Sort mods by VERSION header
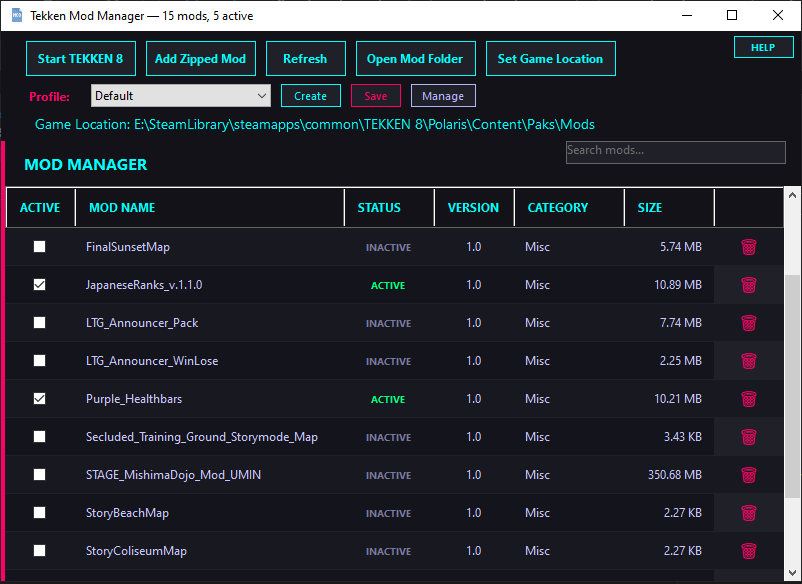802x584 pixels. (474, 208)
